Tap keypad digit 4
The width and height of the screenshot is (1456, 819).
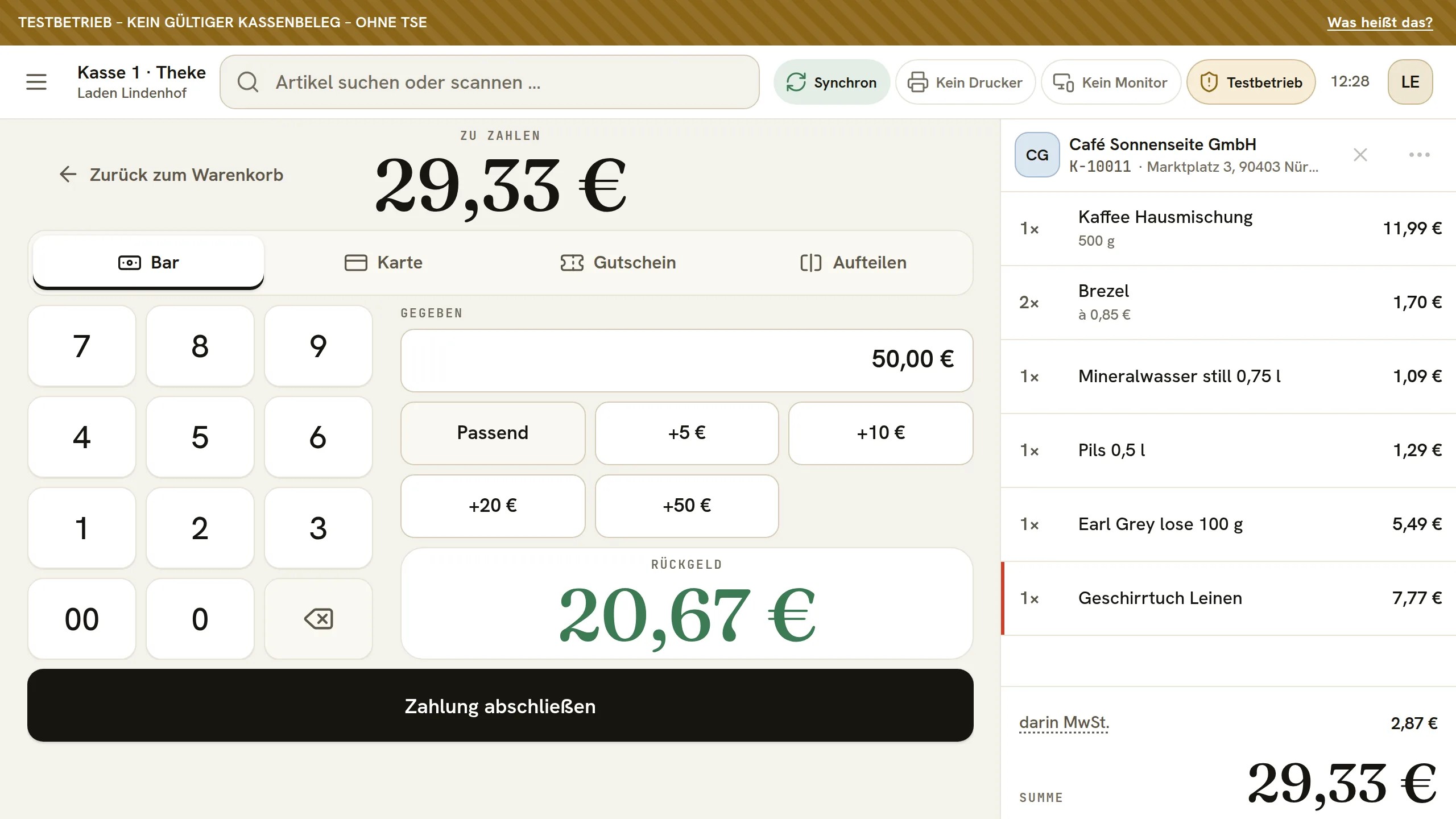click(x=82, y=437)
